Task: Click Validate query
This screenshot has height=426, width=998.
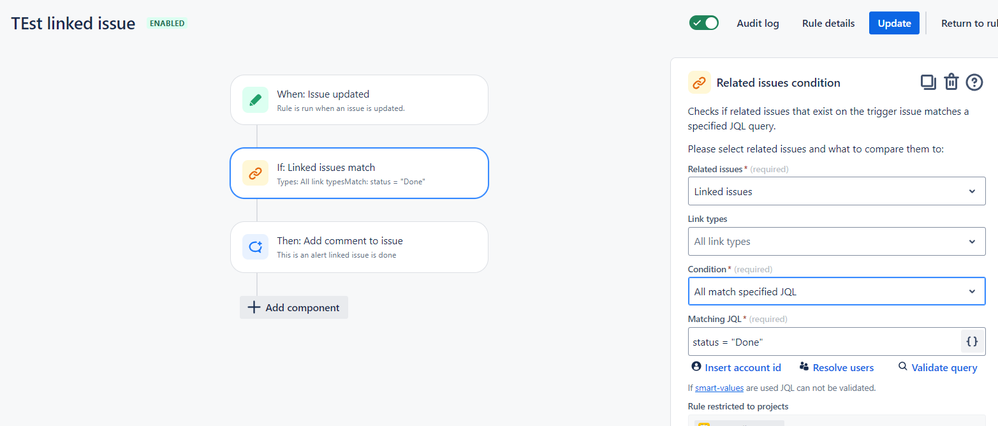Action: click(937, 368)
